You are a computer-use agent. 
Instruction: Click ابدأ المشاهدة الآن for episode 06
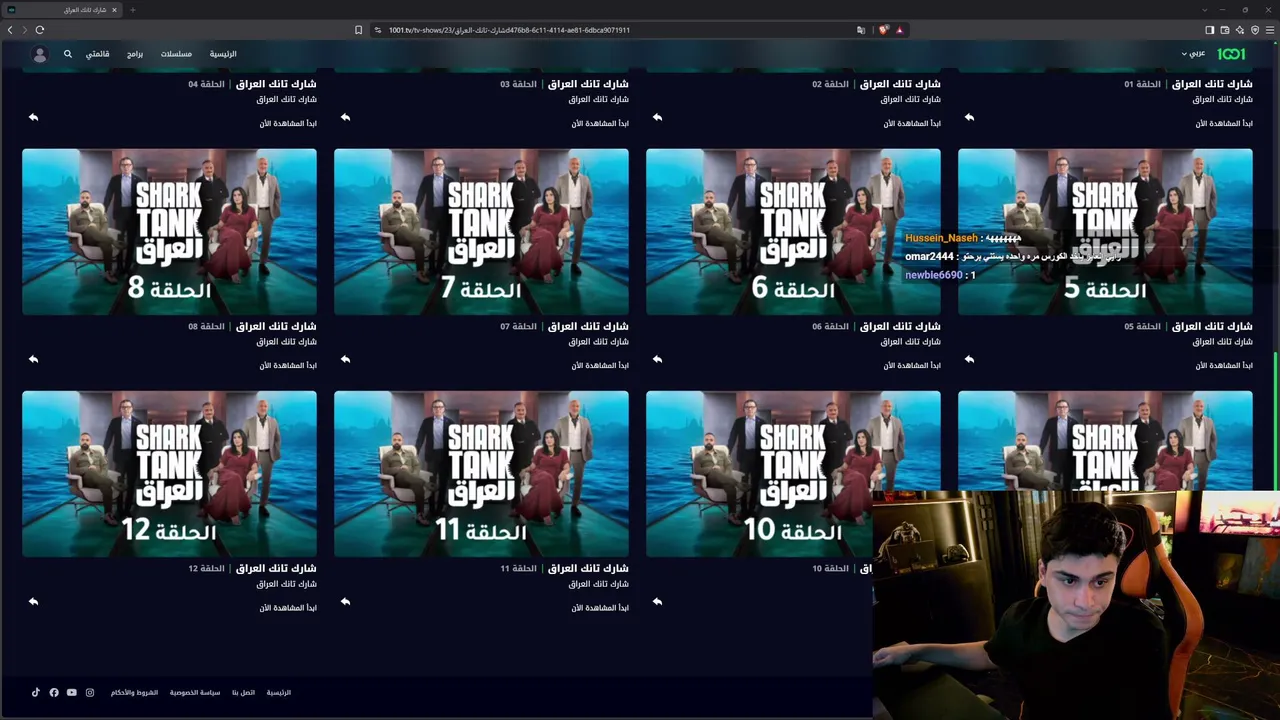point(912,365)
